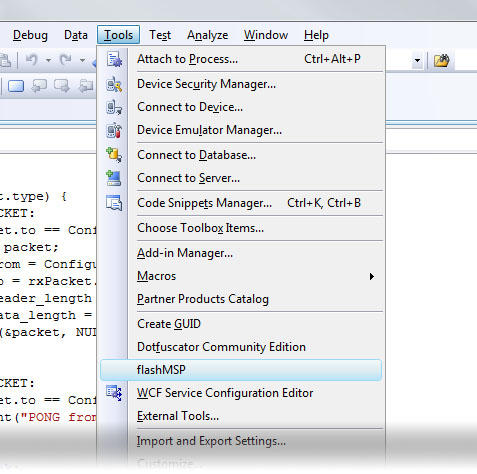Open the Help menu
Image resolution: width=477 pixels, height=474 pixels.
(x=316, y=35)
